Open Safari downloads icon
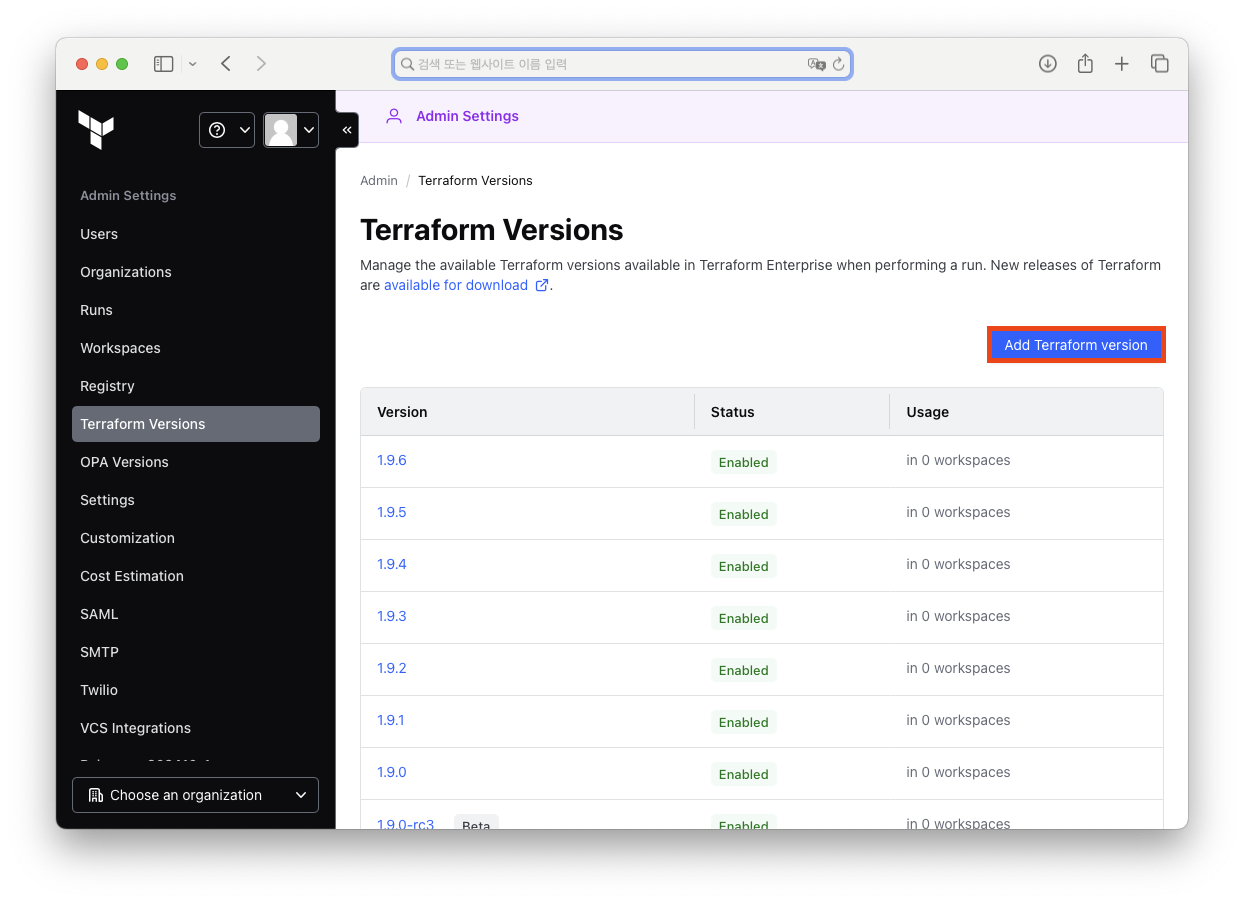Screen dimensions: 1244x903 coord(1048,64)
